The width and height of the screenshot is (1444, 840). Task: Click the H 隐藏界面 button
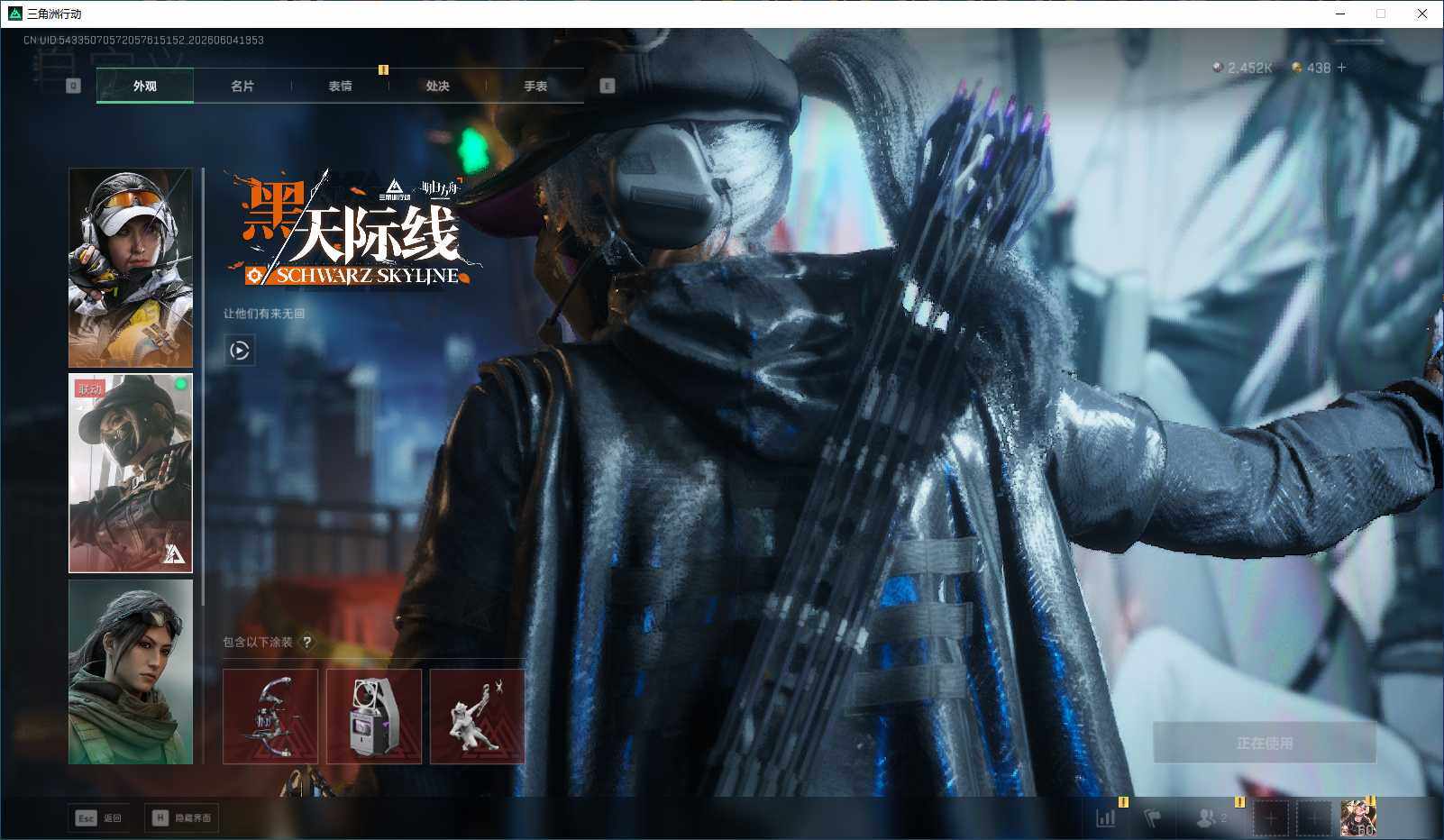pos(182,817)
